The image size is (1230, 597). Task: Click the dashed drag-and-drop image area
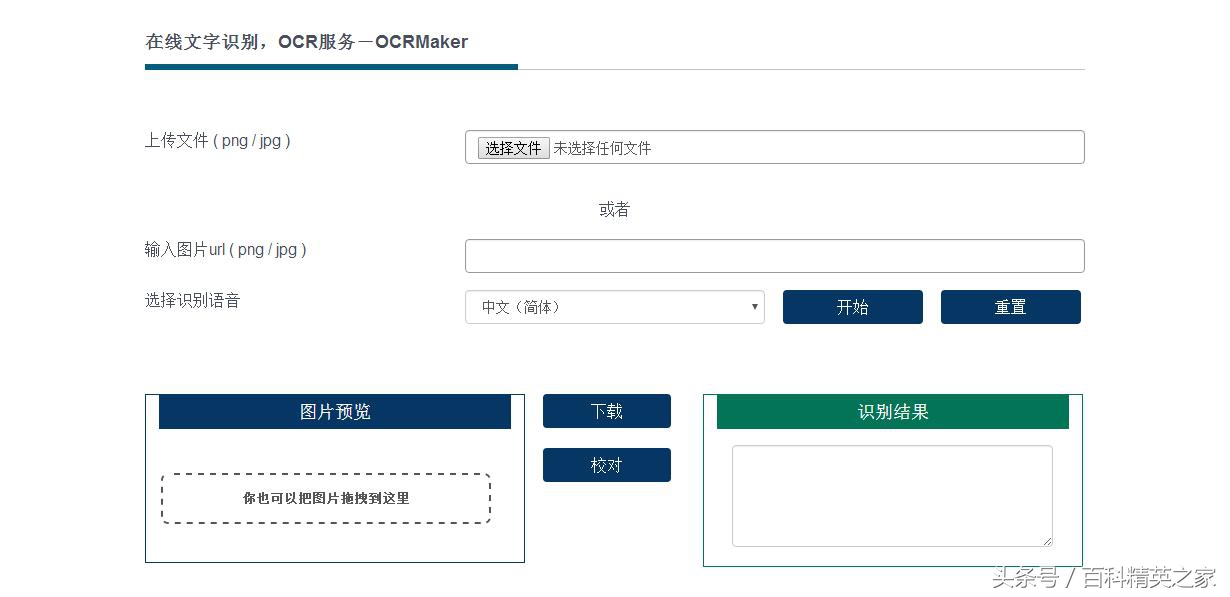click(x=325, y=497)
